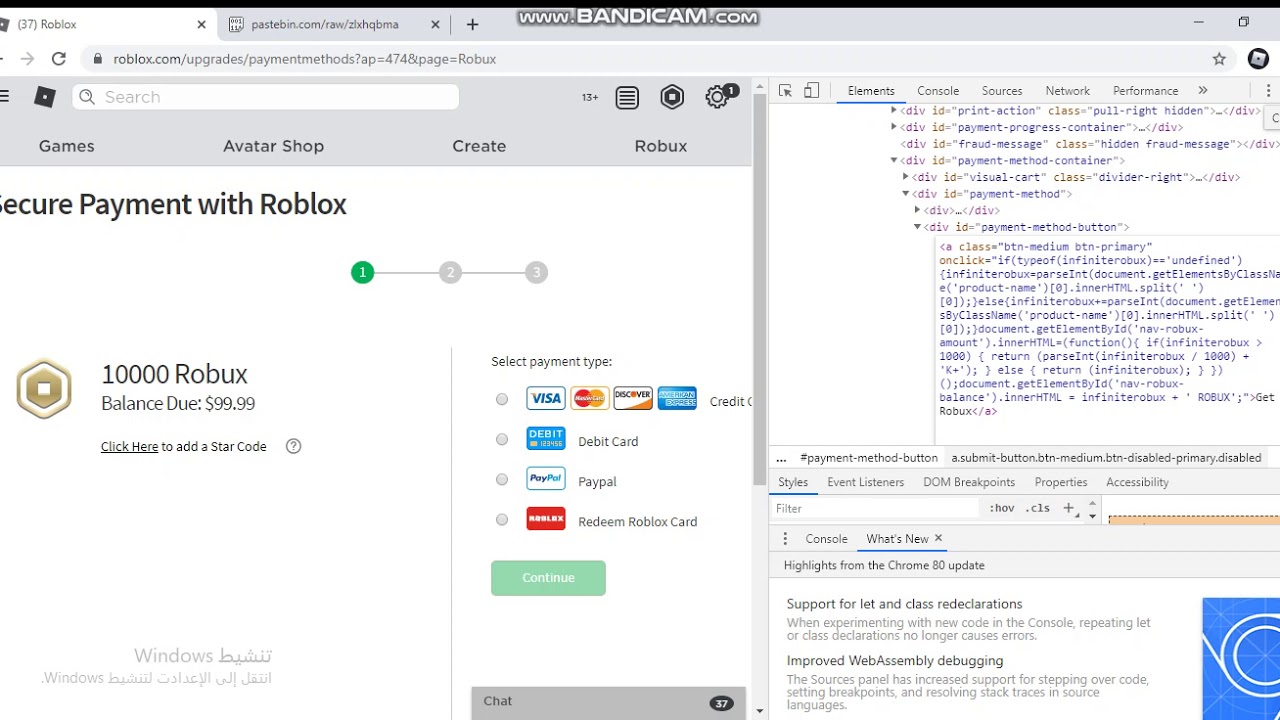Click the PayPal logo icon
The height and width of the screenshot is (720, 1280).
point(546,479)
